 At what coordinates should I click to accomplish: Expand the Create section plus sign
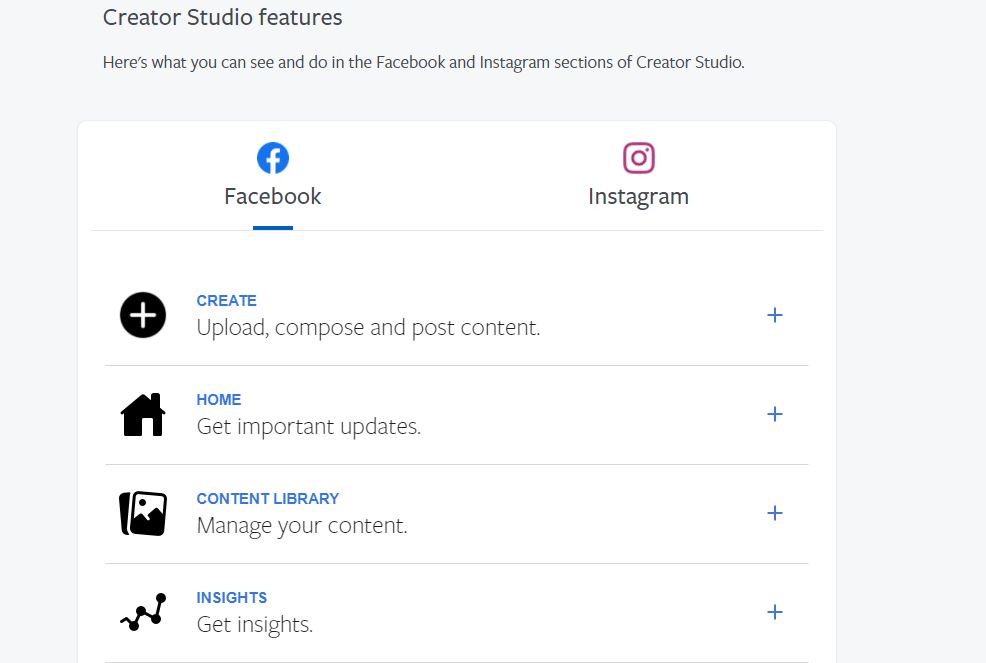775,315
